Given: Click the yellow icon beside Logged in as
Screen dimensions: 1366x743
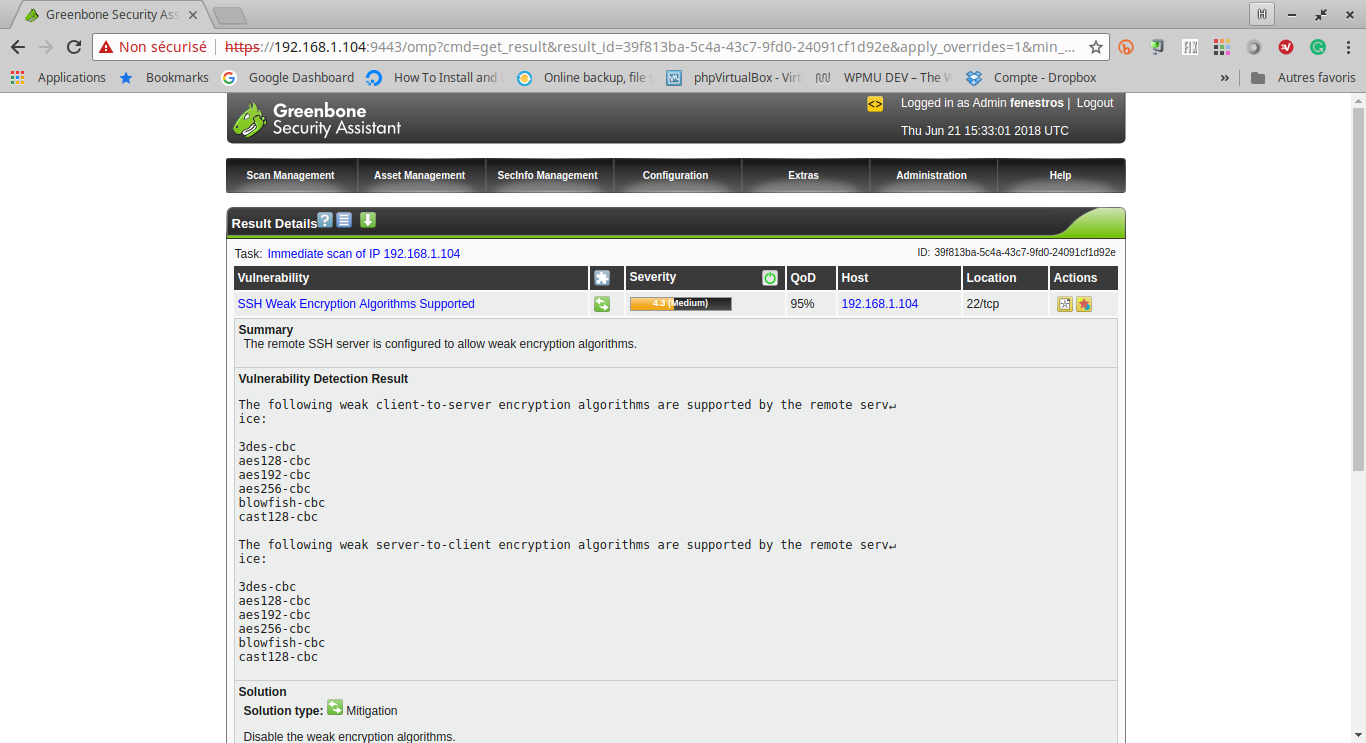Looking at the screenshot, I should coord(875,104).
